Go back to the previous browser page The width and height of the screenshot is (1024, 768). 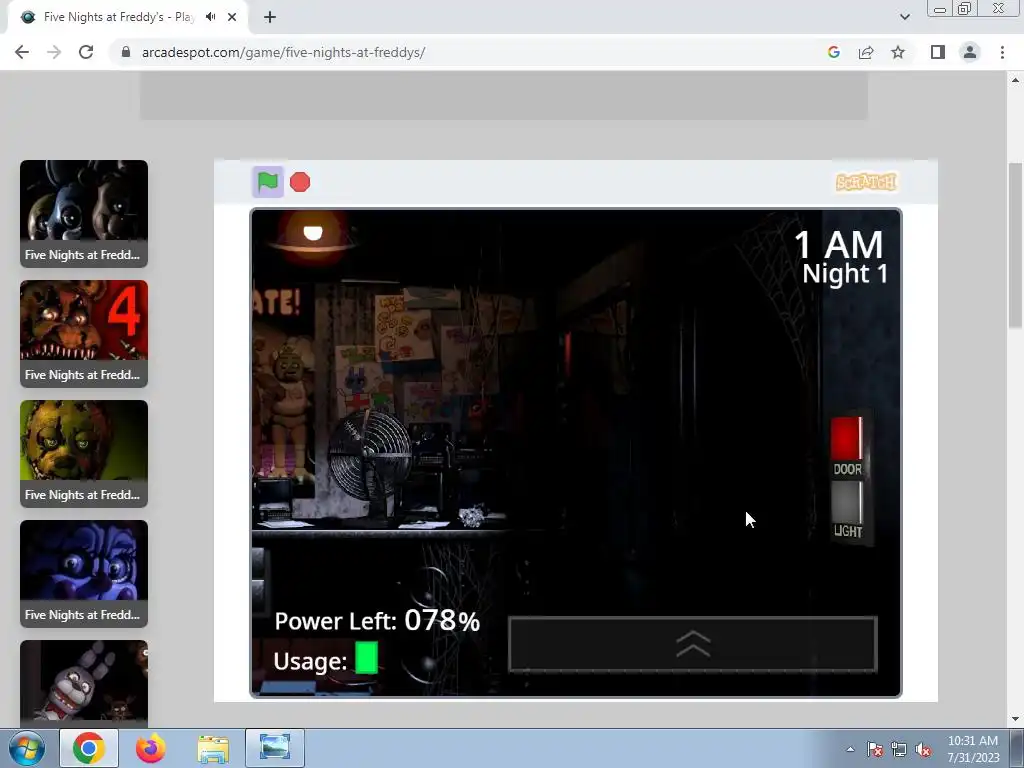point(22,52)
